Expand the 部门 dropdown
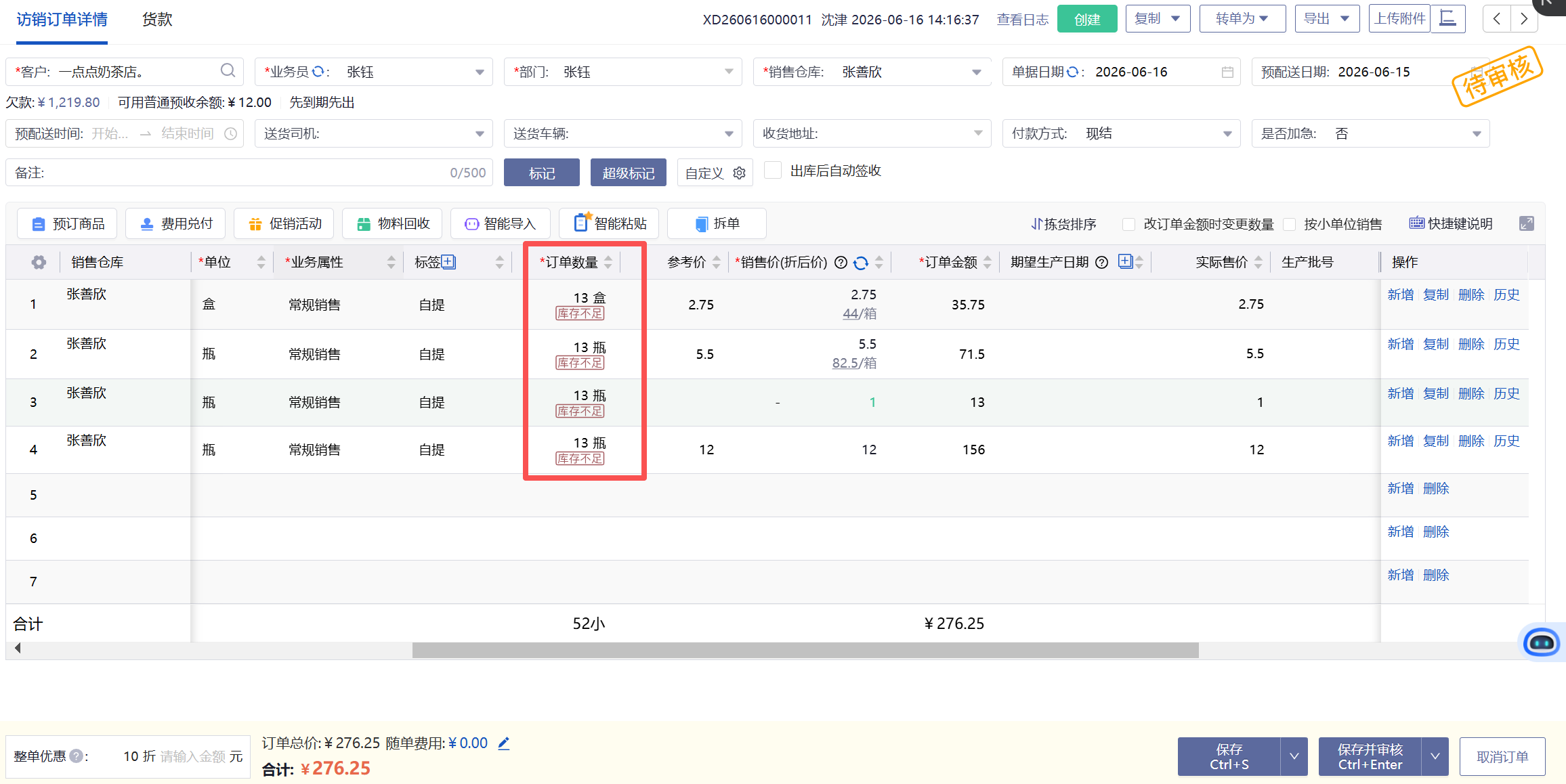This screenshot has width=1566, height=784. (729, 72)
